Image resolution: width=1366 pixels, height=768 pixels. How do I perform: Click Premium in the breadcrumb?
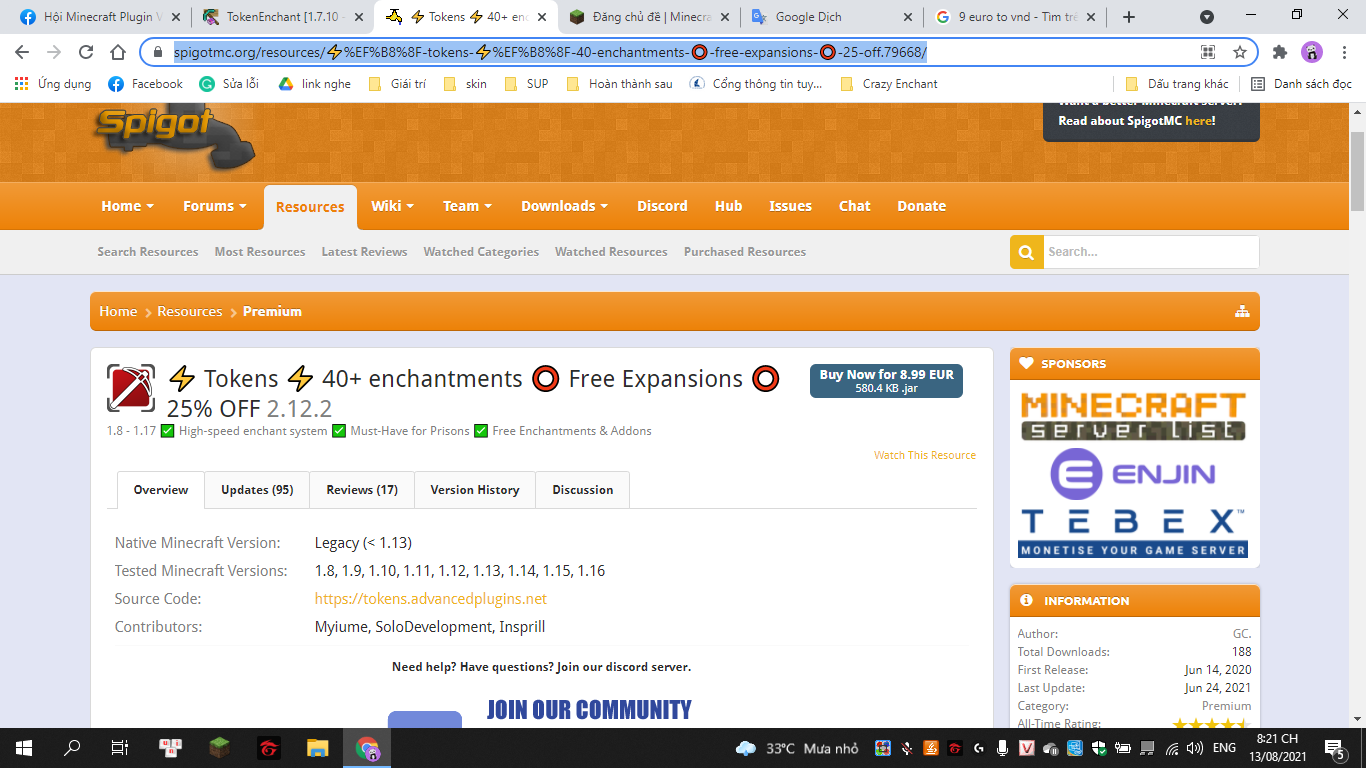click(x=272, y=311)
